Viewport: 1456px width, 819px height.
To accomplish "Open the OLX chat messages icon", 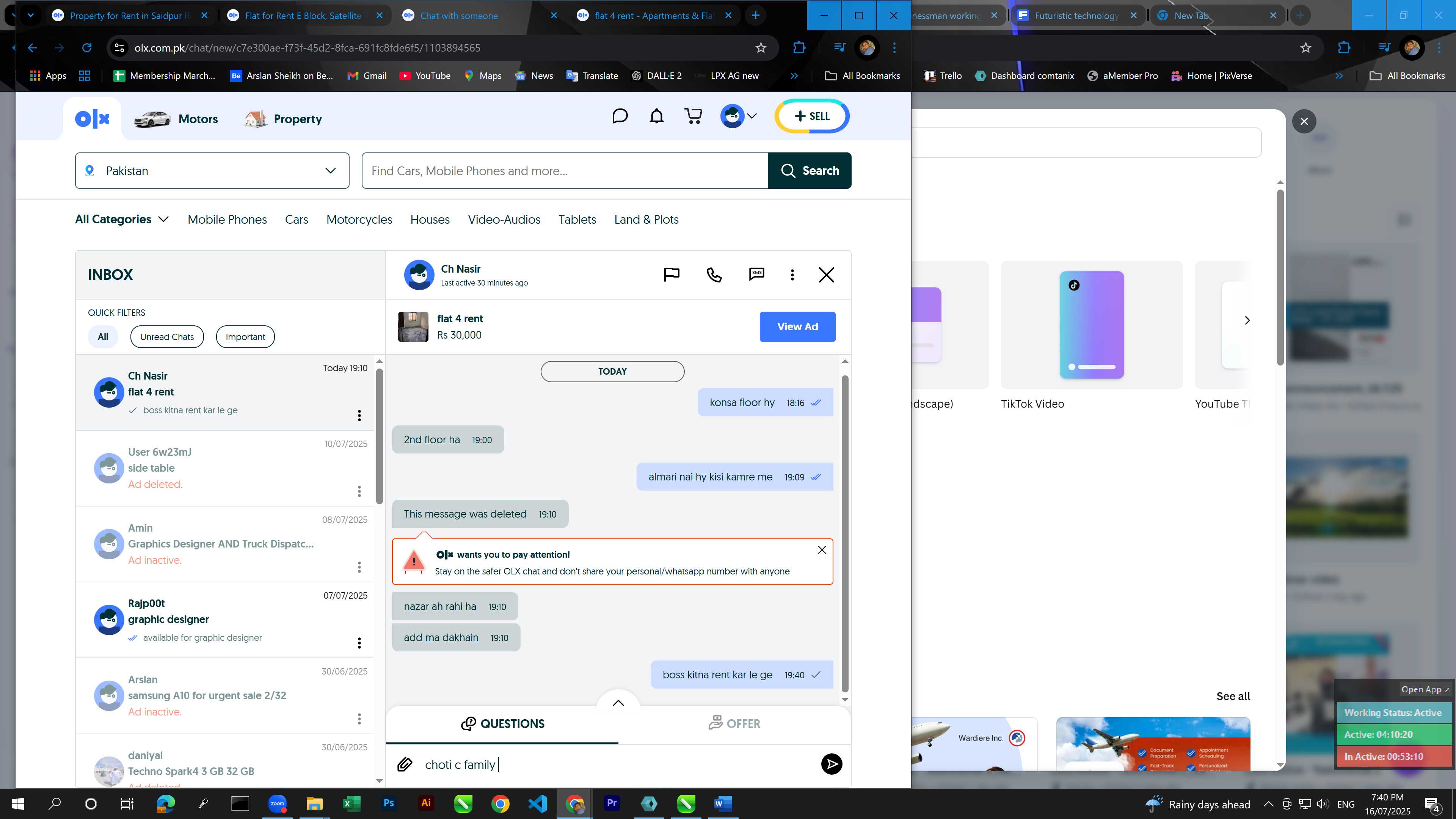I will (620, 116).
